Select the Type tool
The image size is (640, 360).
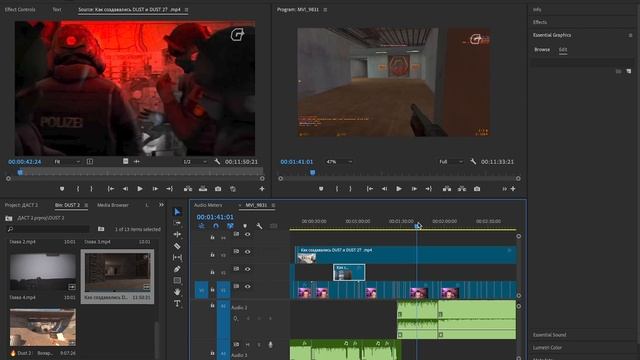click(x=177, y=303)
